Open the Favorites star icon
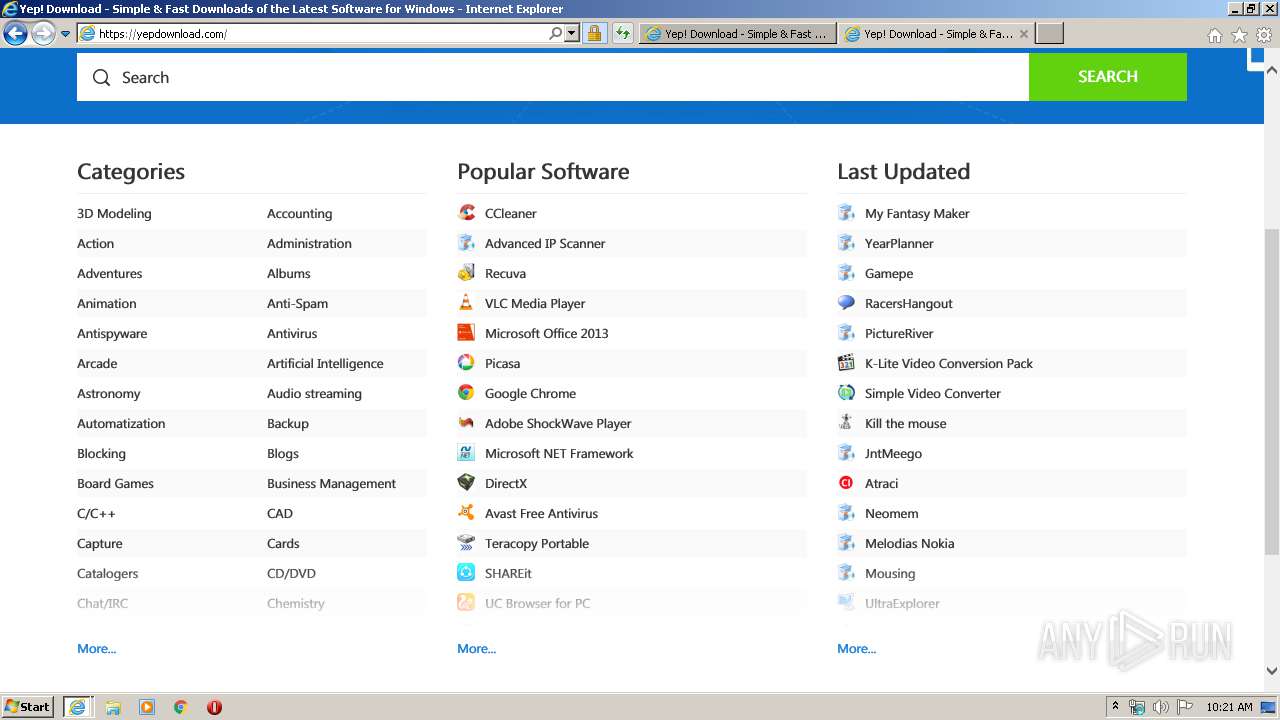This screenshot has height=720, width=1280. tap(1239, 34)
